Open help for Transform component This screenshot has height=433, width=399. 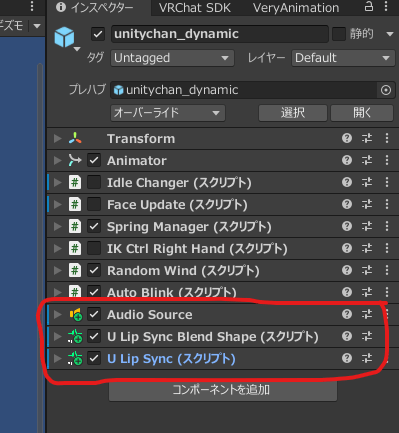(x=347, y=138)
